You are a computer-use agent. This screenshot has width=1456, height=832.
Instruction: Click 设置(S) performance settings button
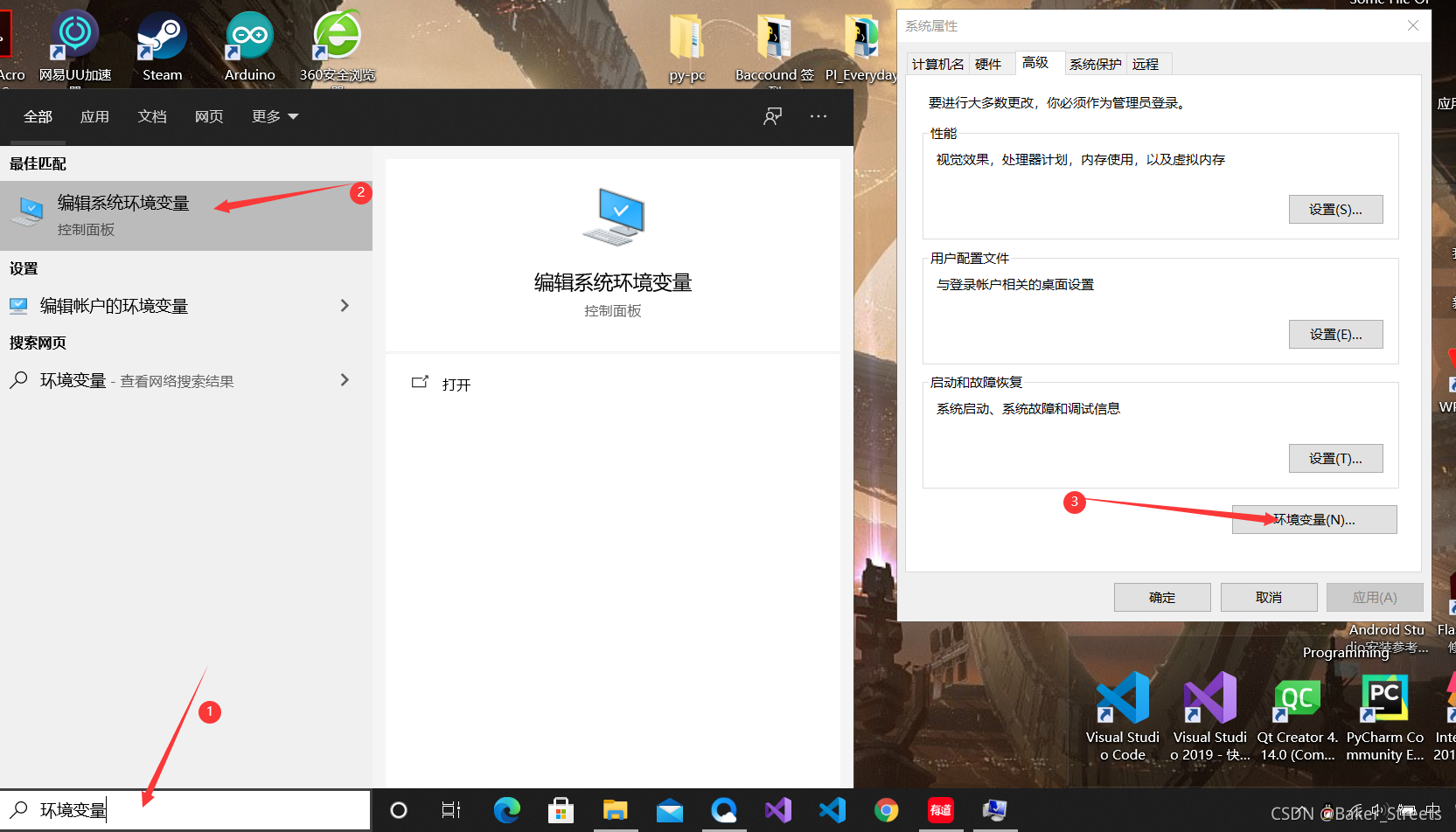pyautogui.click(x=1335, y=210)
